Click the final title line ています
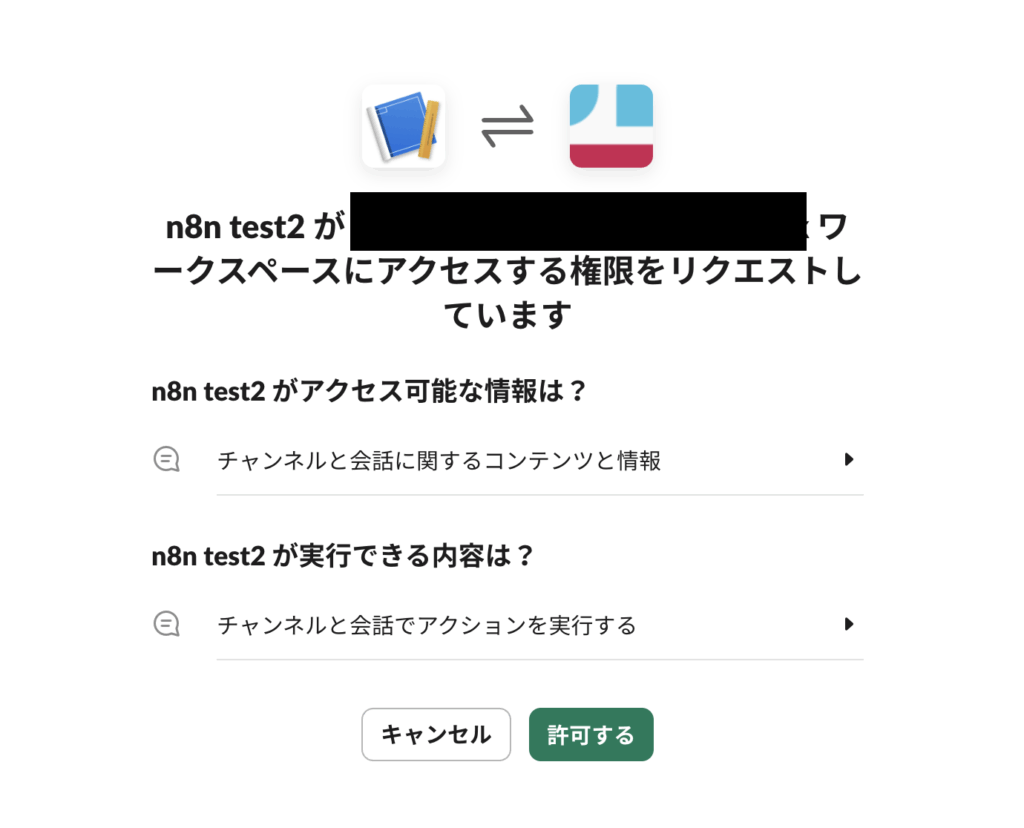The height and width of the screenshot is (828, 1024). click(507, 315)
